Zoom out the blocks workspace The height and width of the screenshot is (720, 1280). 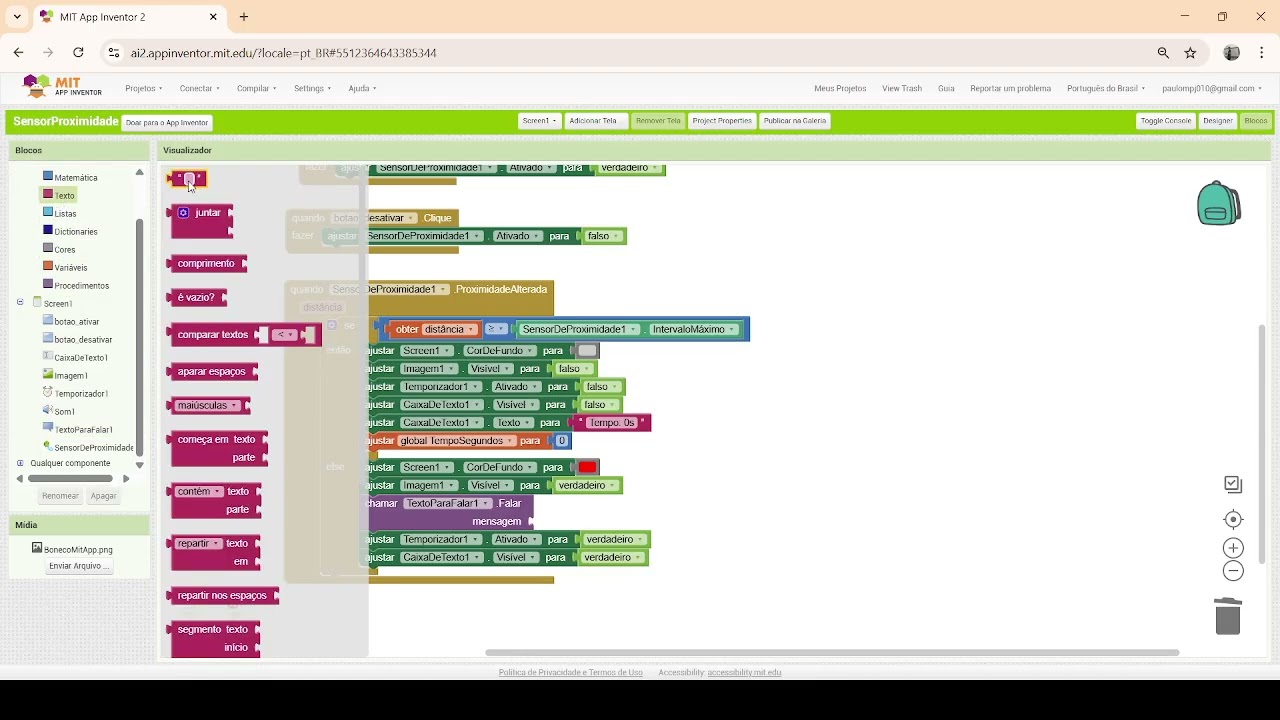[x=1233, y=571]
